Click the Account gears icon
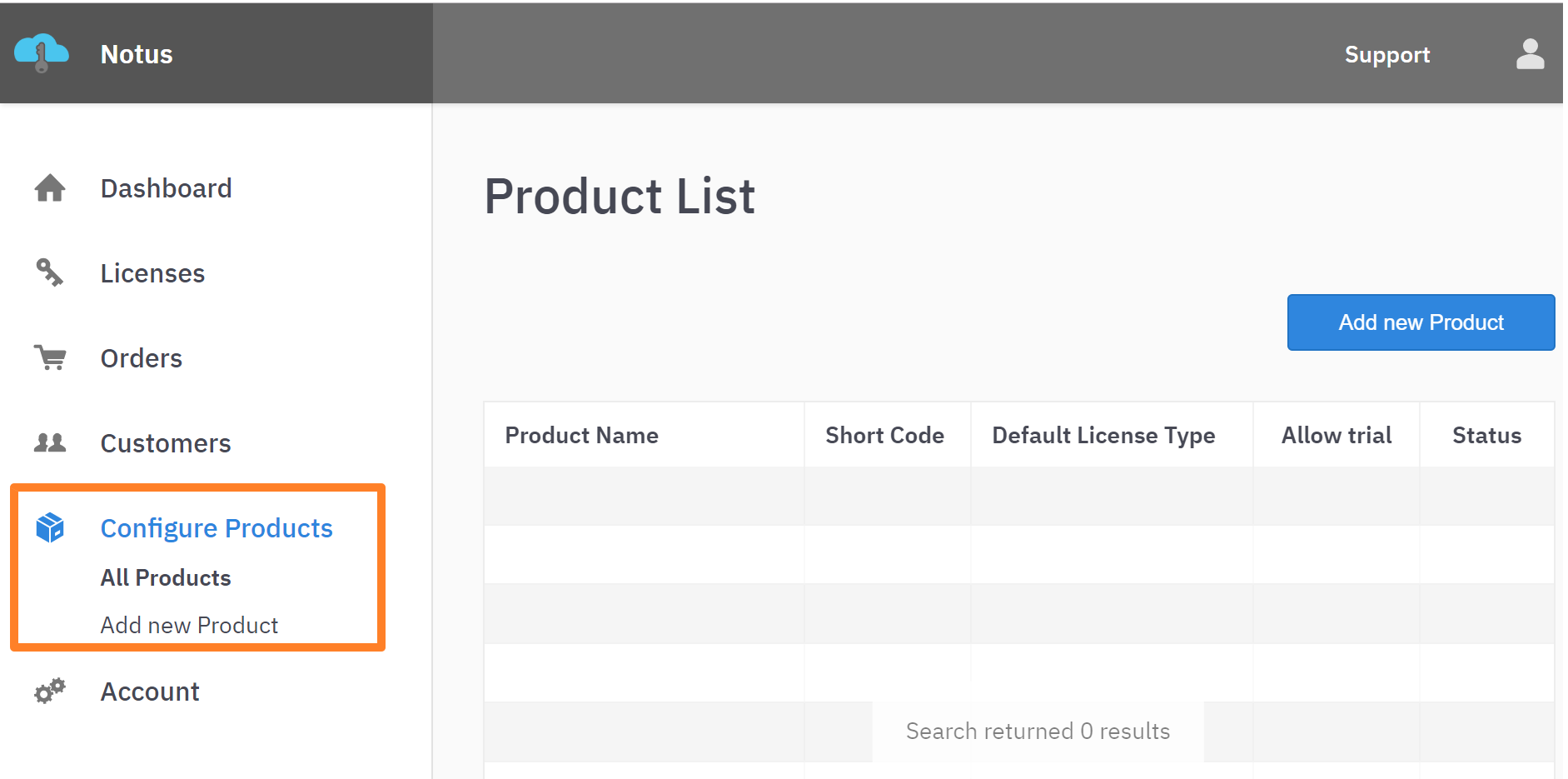 50,691
